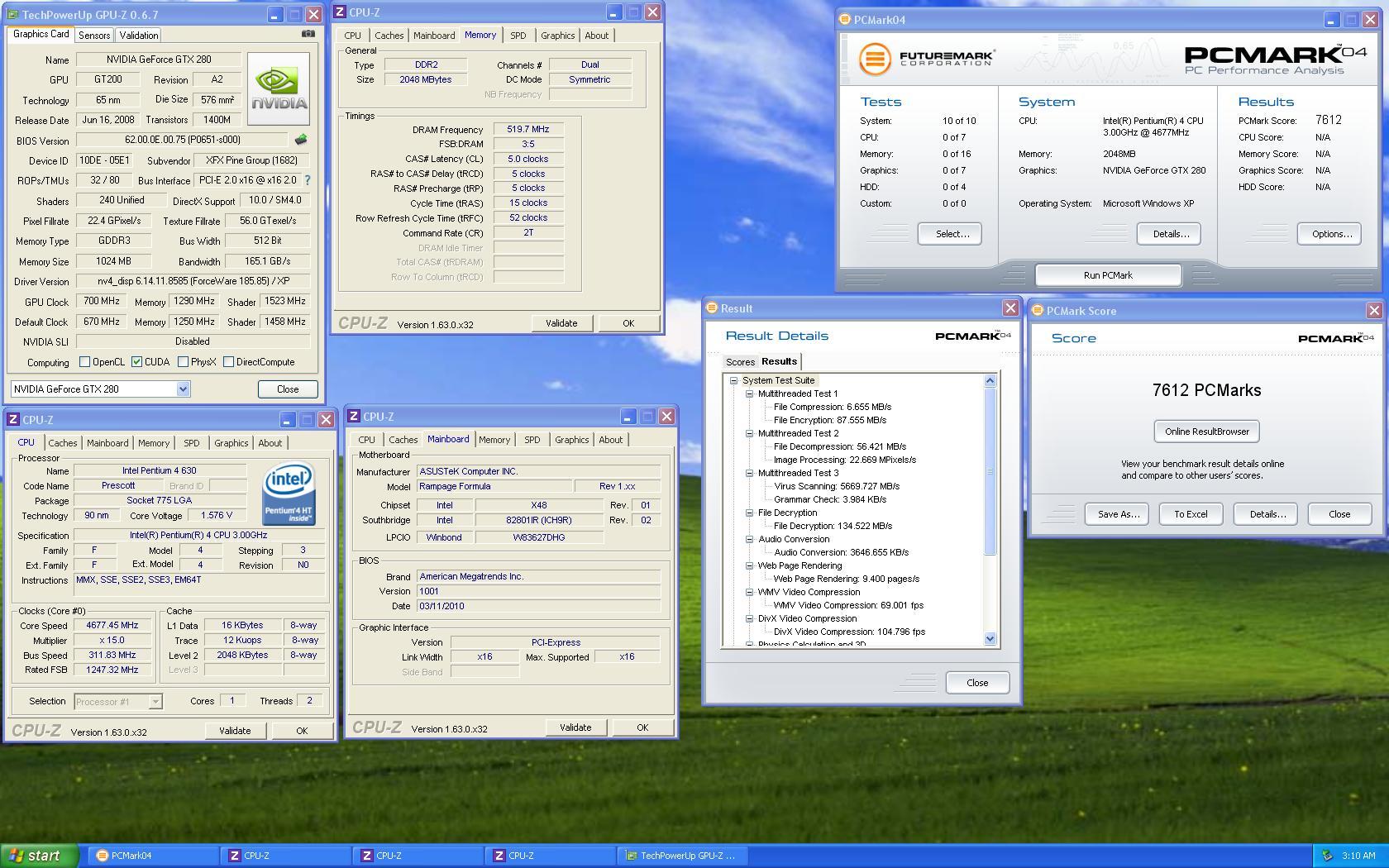
Task: Click the BIOS save chip icon in GPU-Z
Action: [301, 140]
